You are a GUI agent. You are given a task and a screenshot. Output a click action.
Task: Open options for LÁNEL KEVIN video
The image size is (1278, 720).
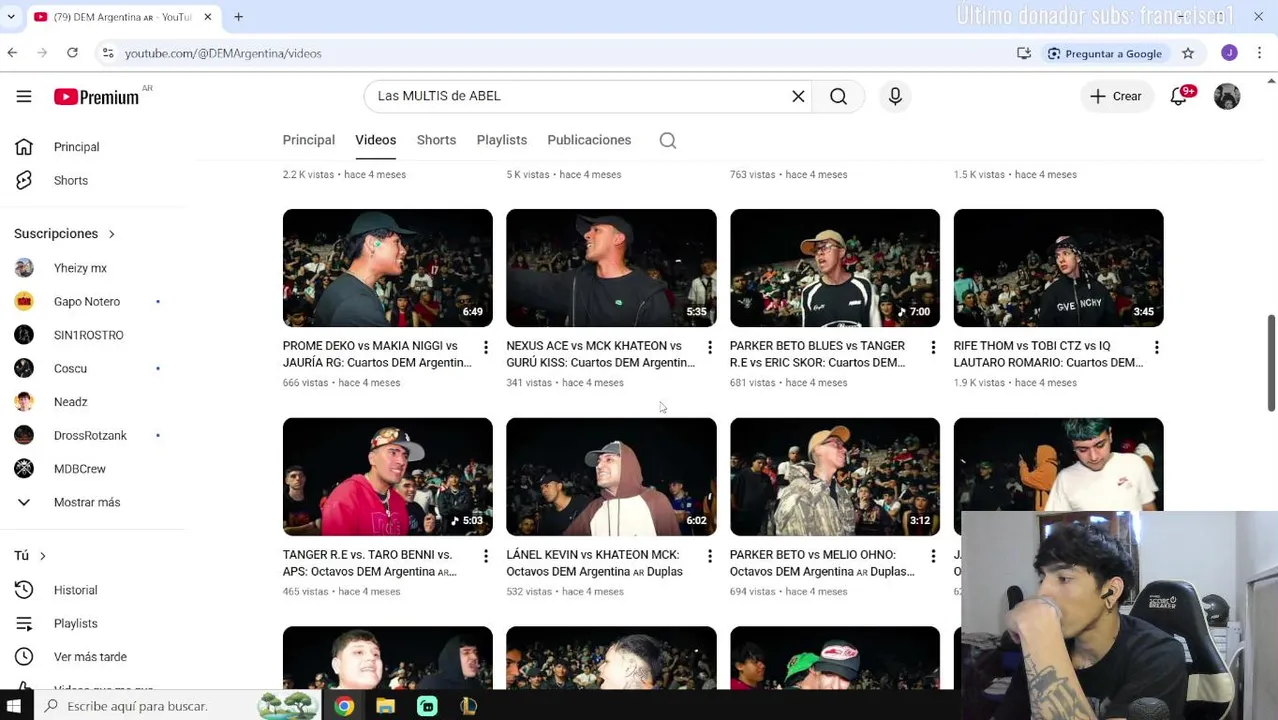tap(710, 556)
